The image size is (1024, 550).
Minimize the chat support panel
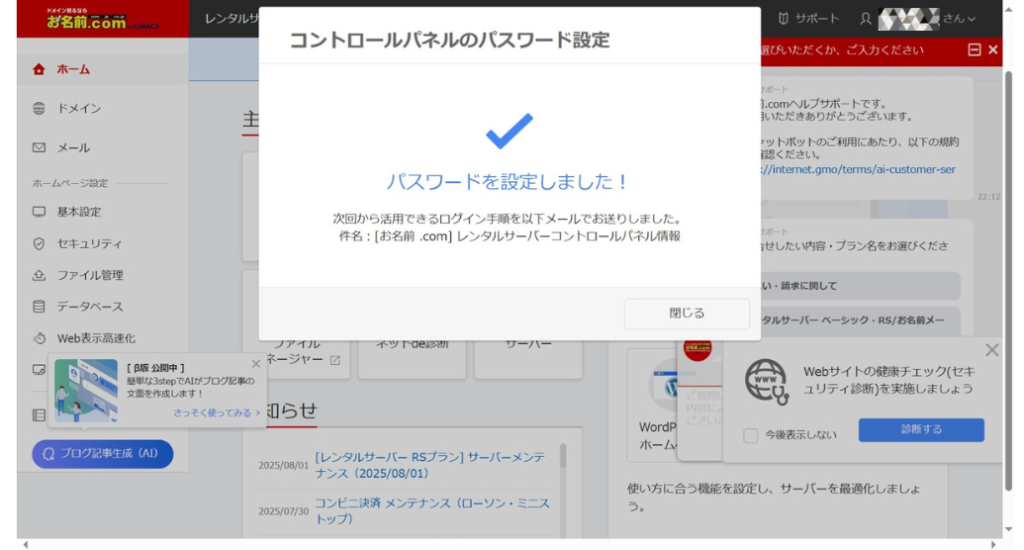point(973,50)
